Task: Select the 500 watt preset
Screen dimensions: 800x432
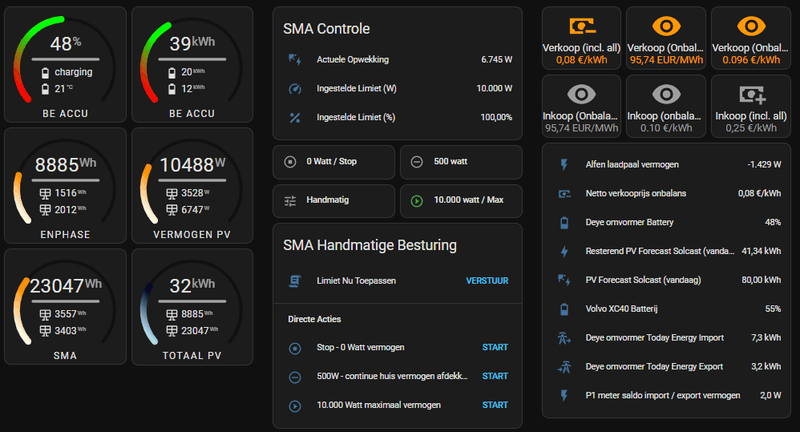Action: tap(460, 161)
